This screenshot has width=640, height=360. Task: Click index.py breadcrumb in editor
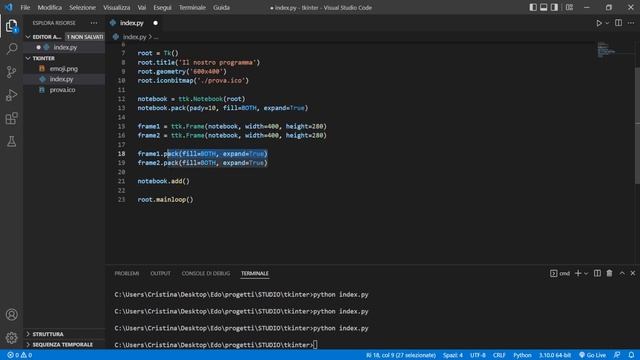click(x=134, y=37)
